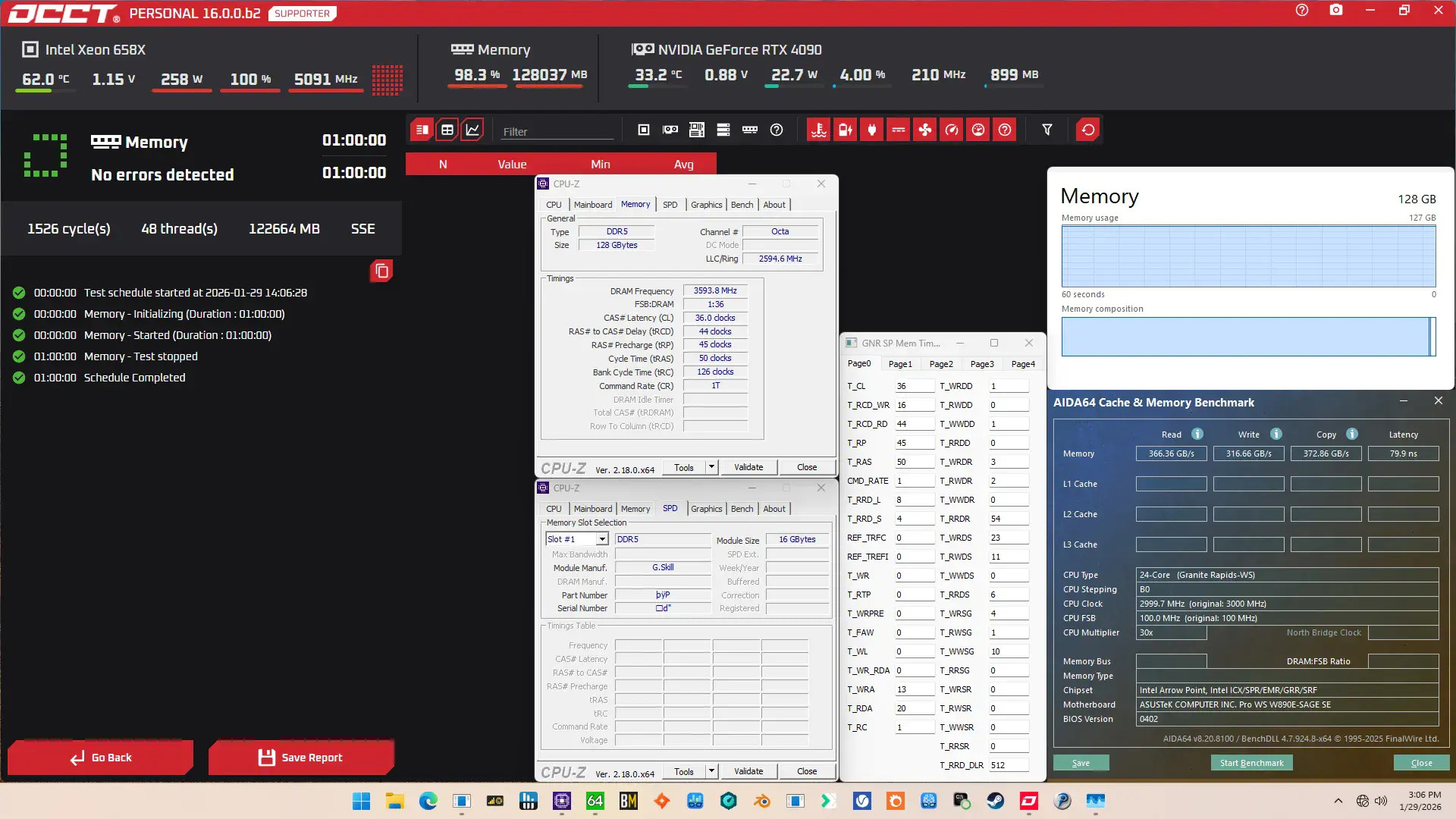Viewport: 1456px width, 819px height.
Task: Switch to graph view icon
Action: pos(472,130)
